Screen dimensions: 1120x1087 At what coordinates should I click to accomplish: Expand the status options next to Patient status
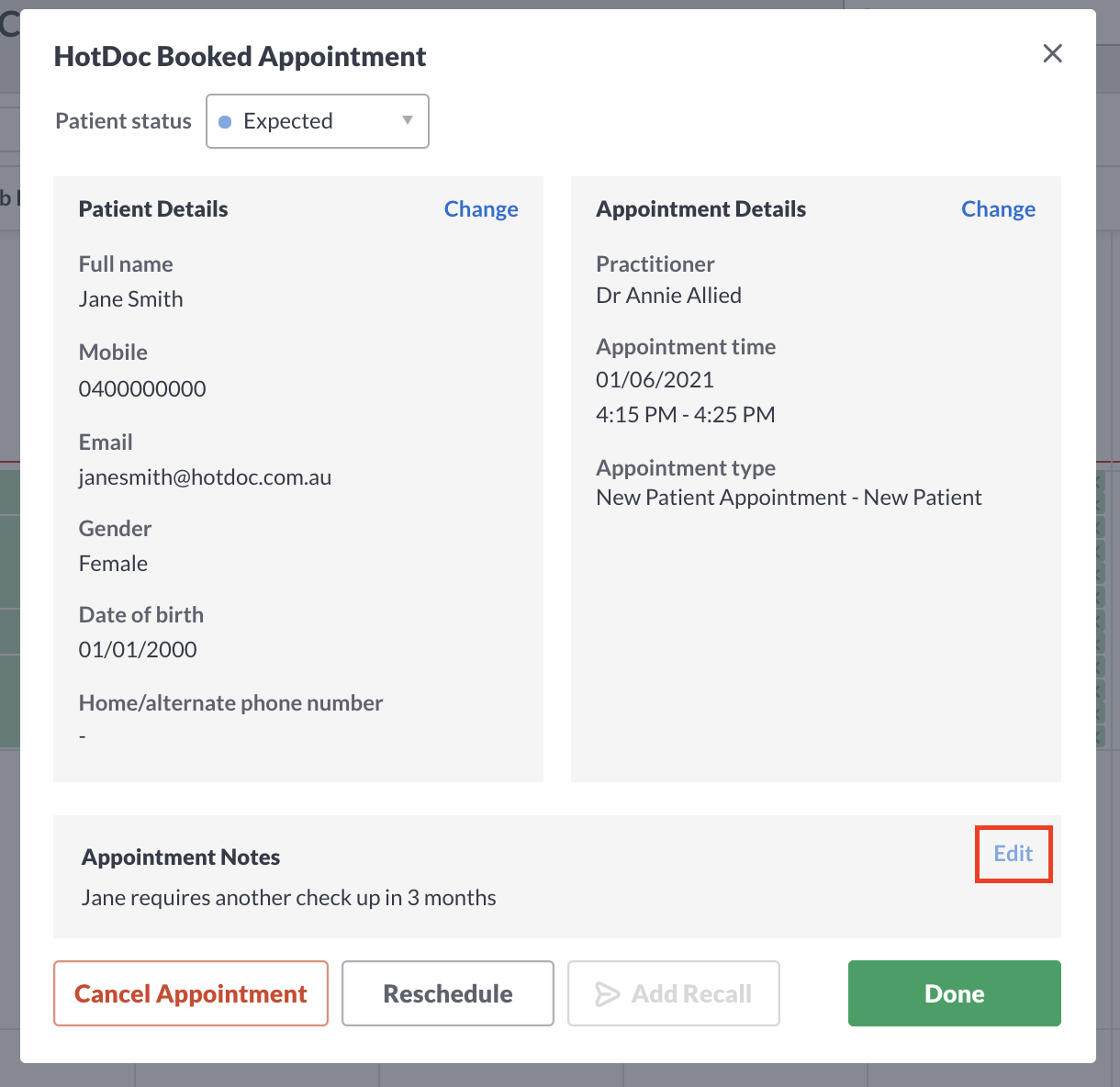[317, 121]
